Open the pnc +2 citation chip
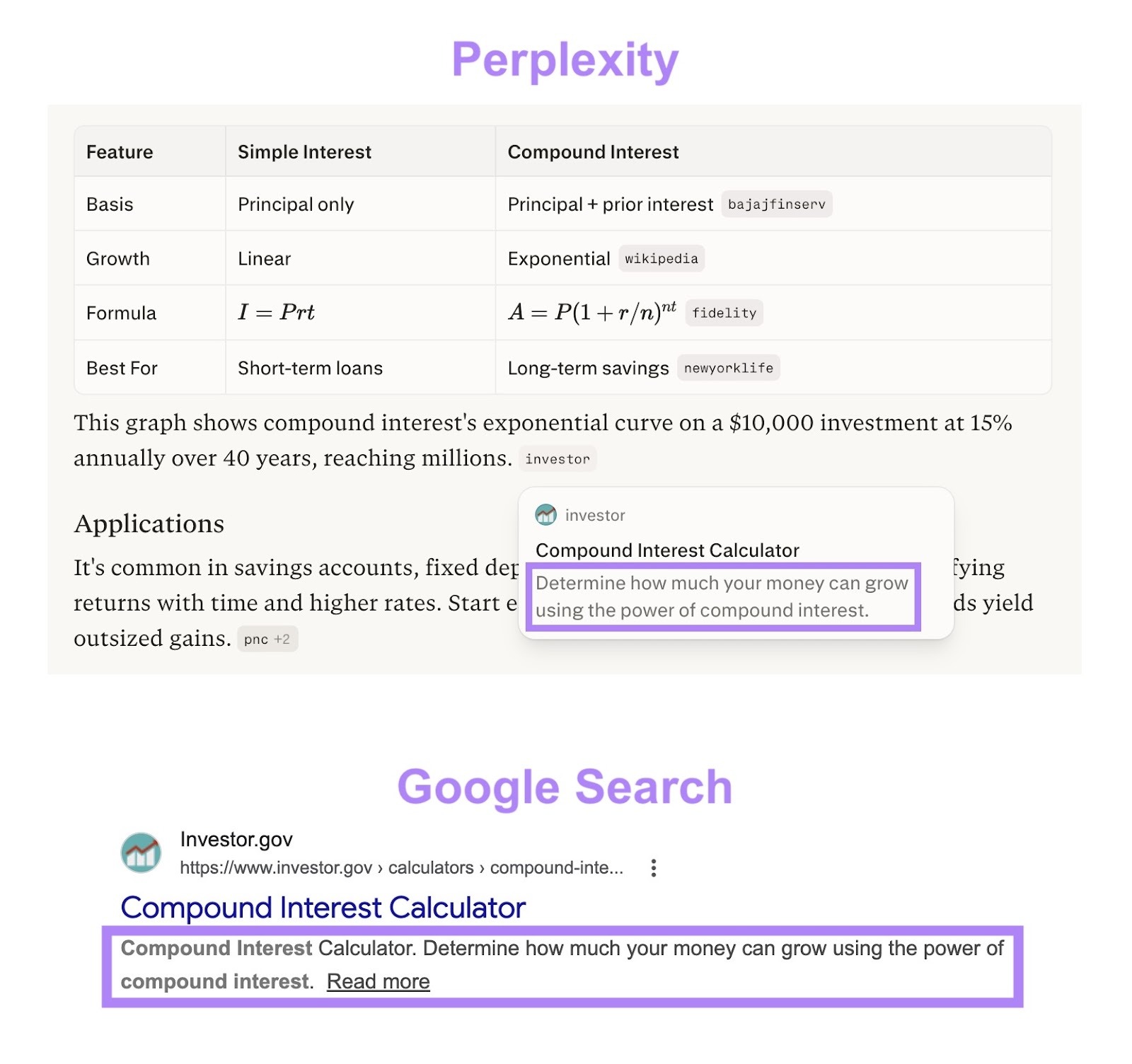1132x1064 pixels. click(267, 639)
